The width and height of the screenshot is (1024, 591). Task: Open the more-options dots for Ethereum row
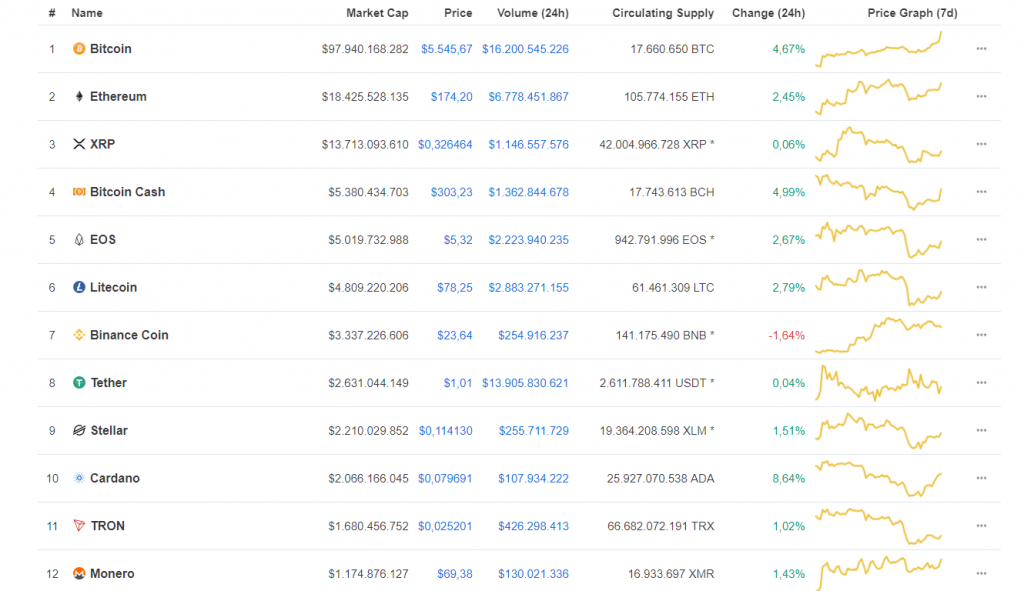[982, 97]
